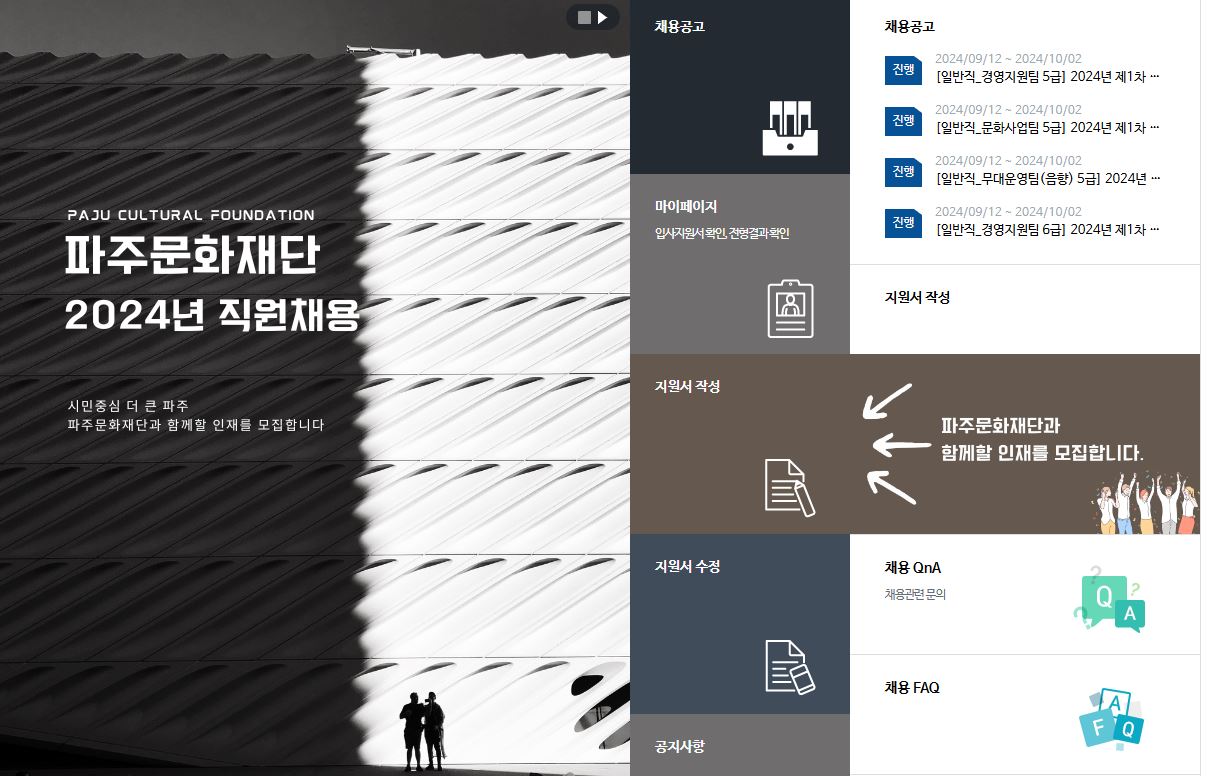
Task: Open the 마이페이지 menu tile
Action: click(740, 264)
